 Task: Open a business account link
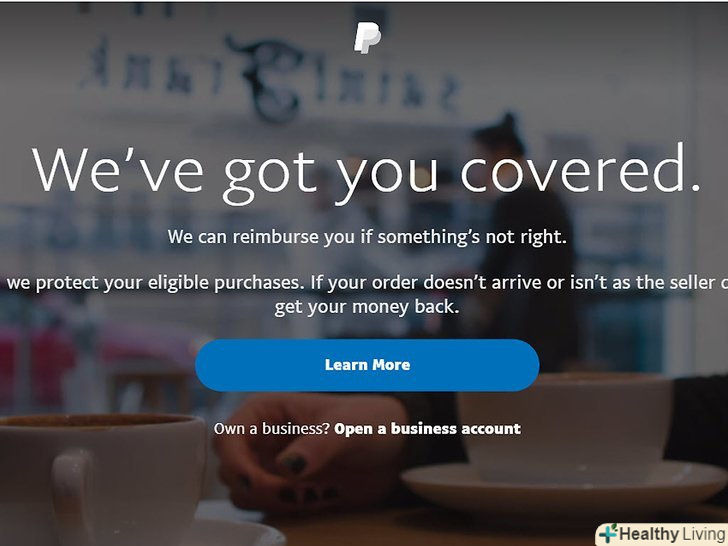(x=428, y=429)
